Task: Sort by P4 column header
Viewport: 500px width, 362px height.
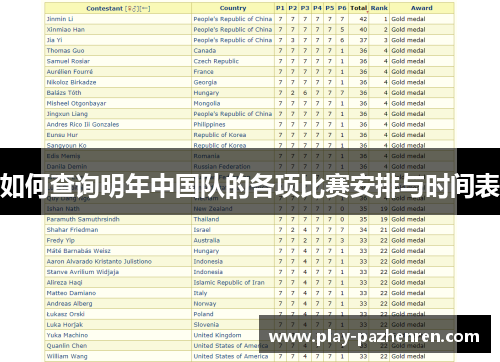Action: 317,8
